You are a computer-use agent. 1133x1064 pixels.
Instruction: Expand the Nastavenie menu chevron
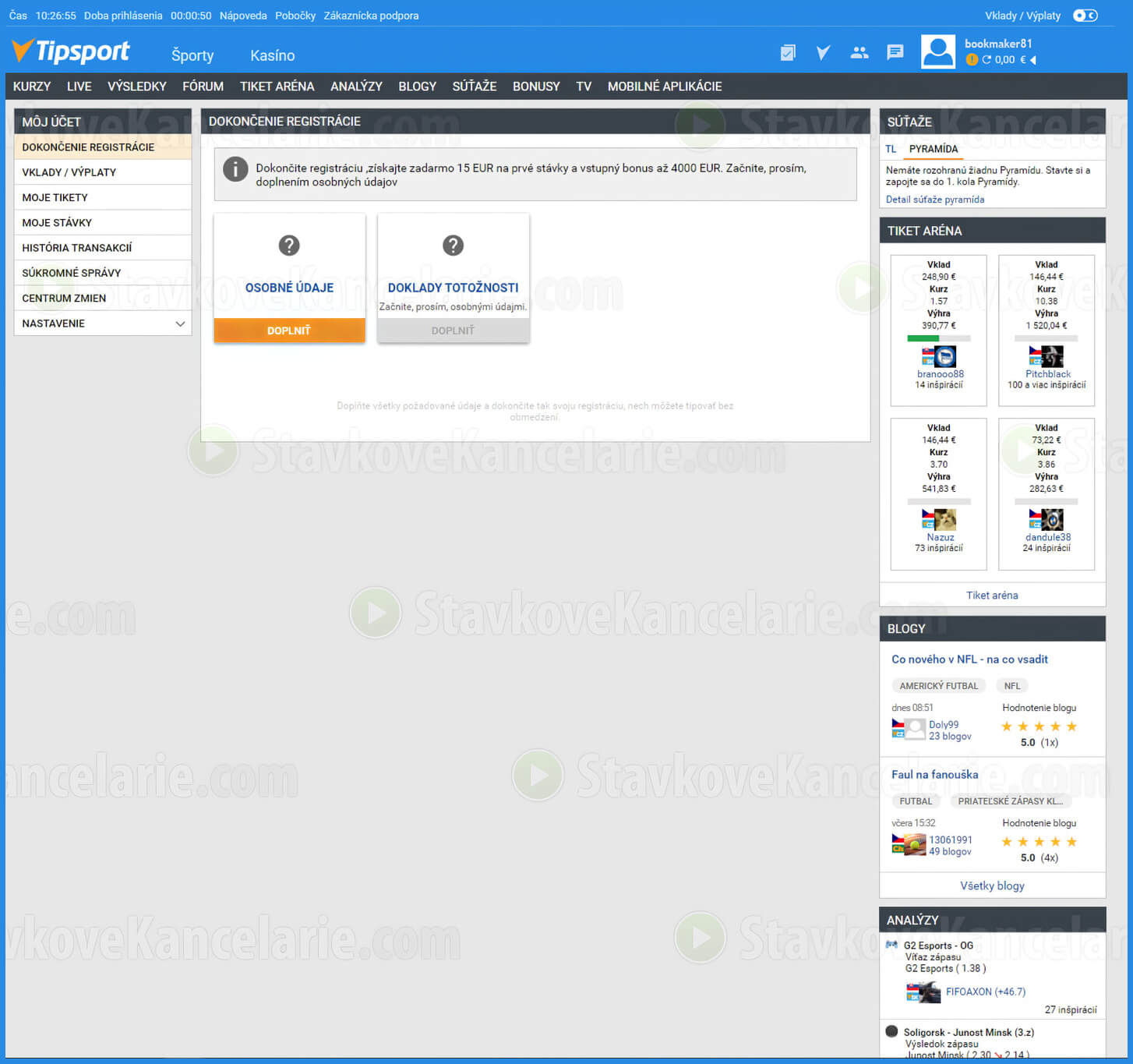point(180,323)
